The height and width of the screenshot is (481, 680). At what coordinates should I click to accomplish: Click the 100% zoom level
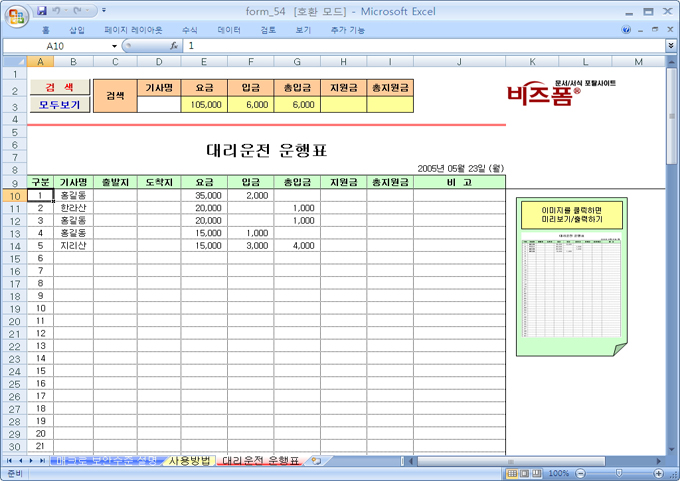pos(559,473)
